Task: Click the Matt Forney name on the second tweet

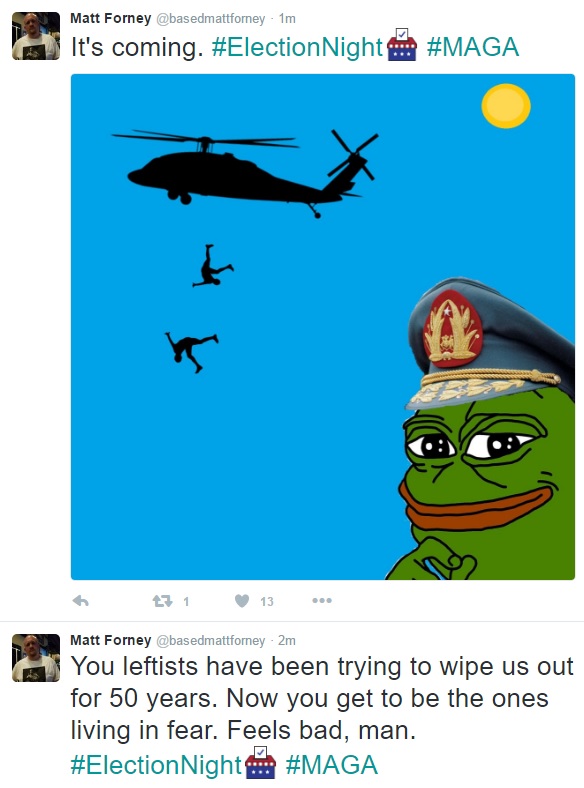Action: [111, 640]
